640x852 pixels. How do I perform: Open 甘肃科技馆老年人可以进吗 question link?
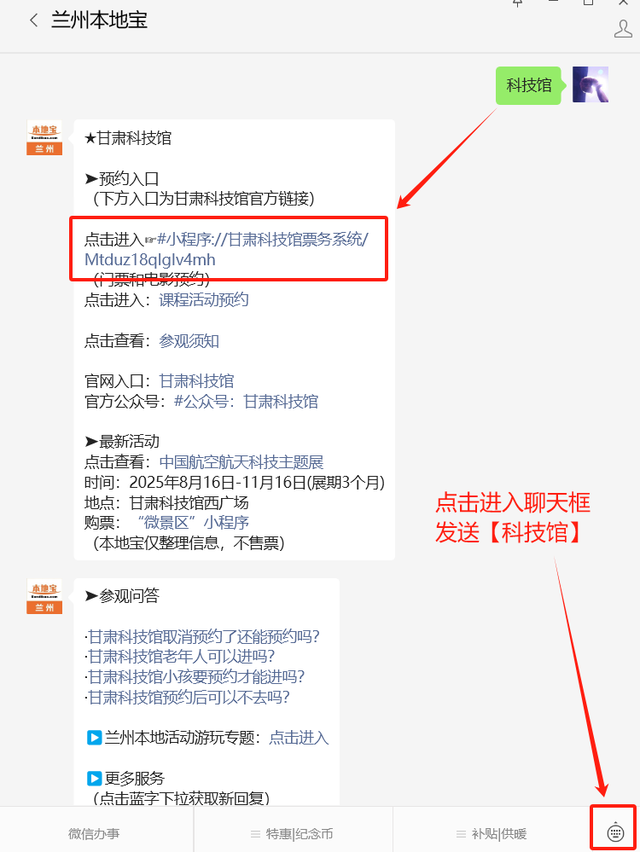[x=181, y=657]
